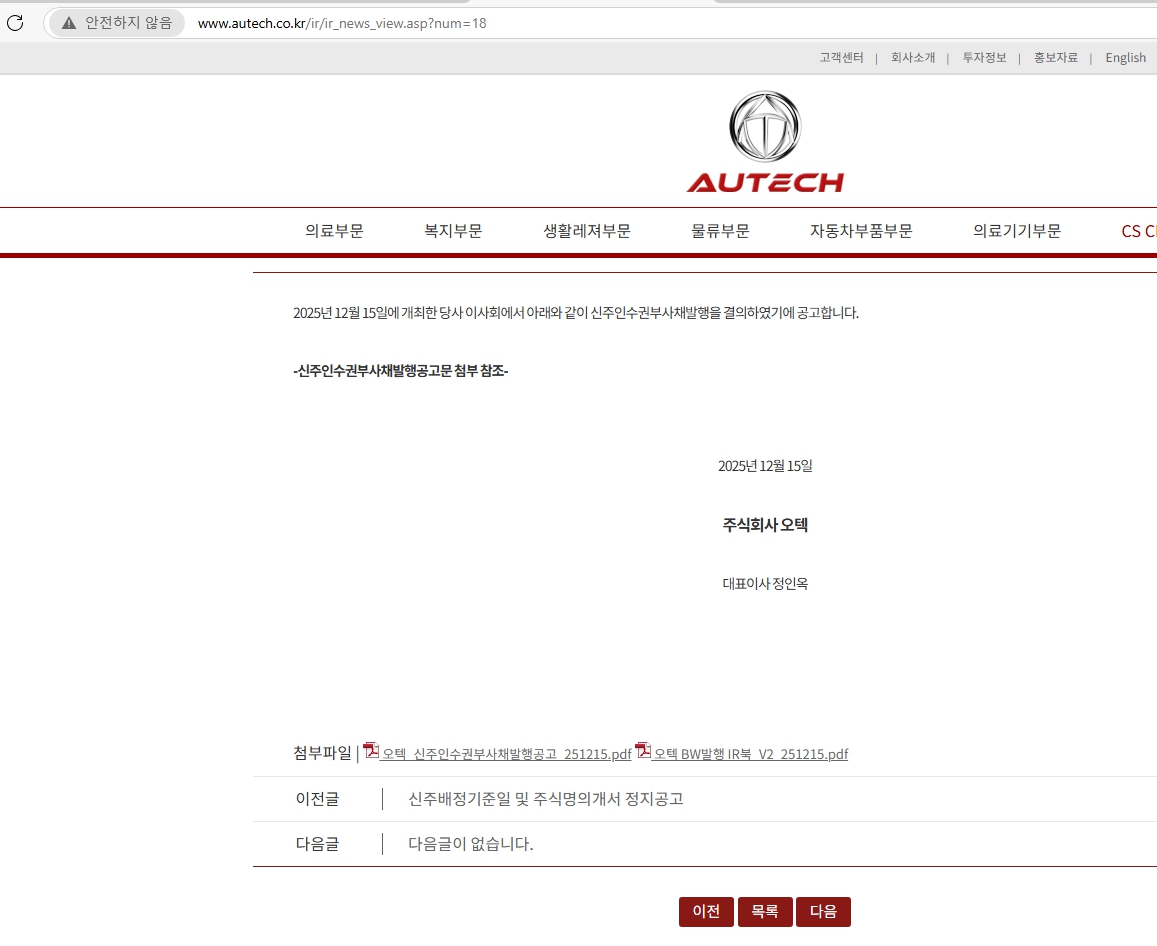Open the CS menu item at right edge
This screenshot has height=946, width=1157.
click(x=1139, y=231)
